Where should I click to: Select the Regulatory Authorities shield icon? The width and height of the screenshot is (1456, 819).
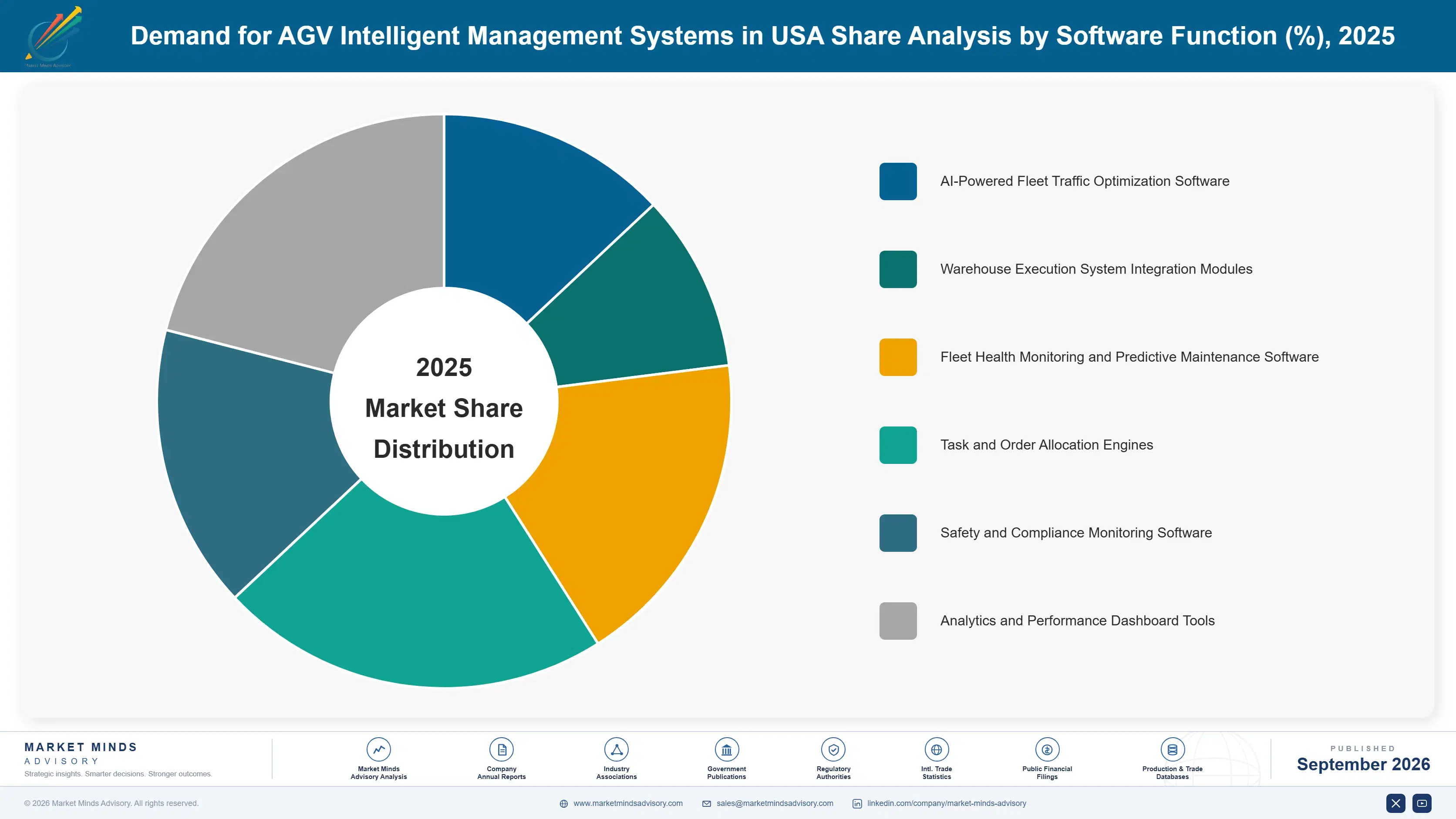tap(833, 749)
